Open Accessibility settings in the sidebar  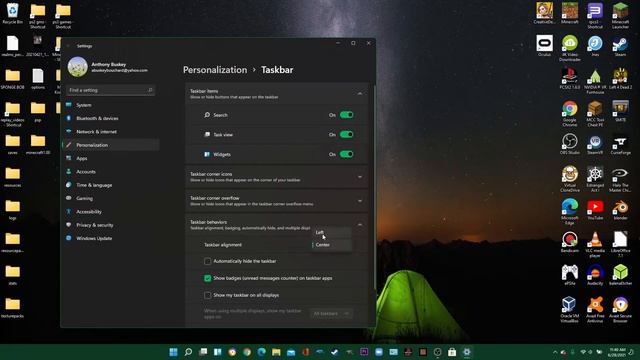(111, 212)
